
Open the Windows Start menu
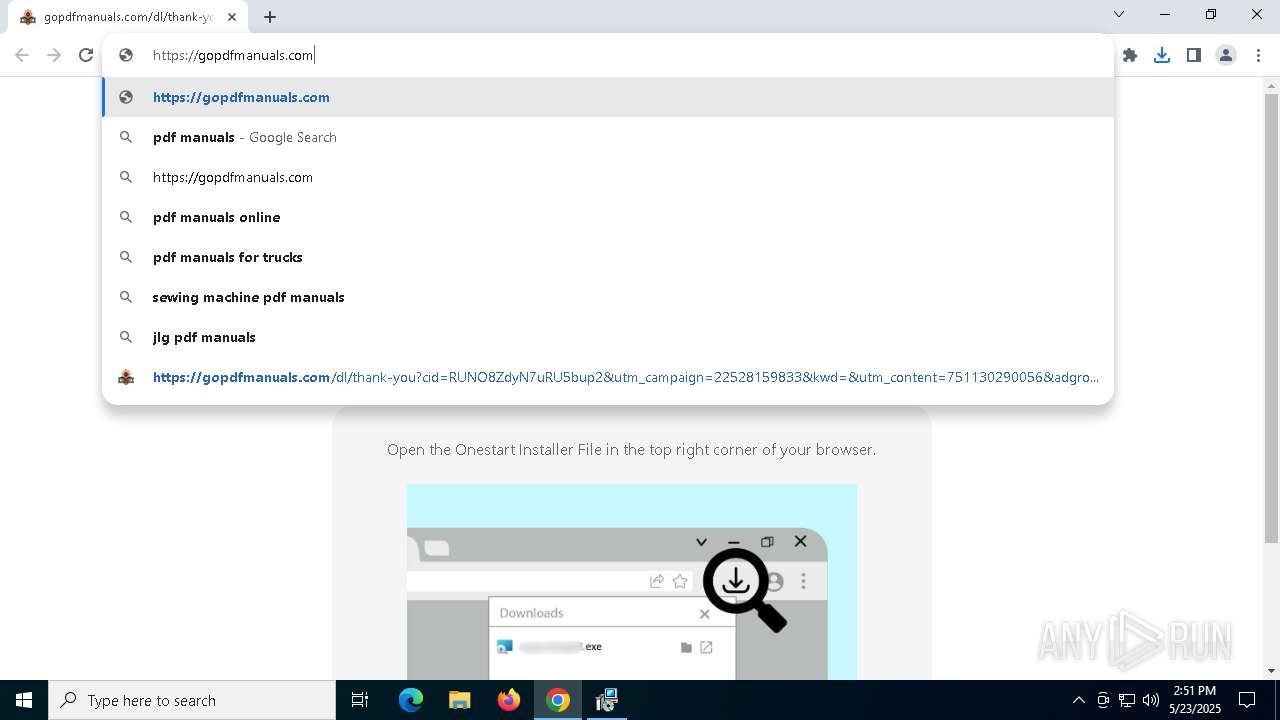[24, 700]
